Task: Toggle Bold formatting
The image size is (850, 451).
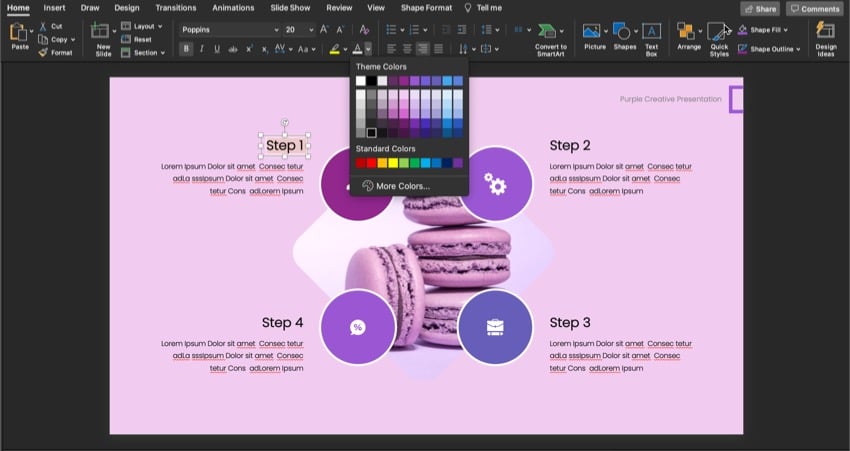Action: [187, 48]
